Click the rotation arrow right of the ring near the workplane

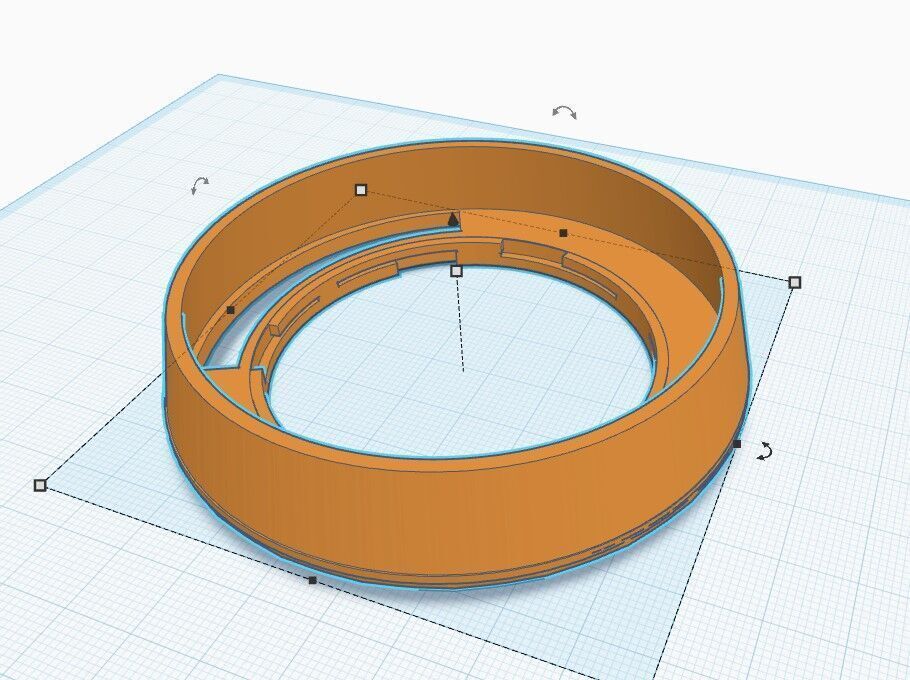pyautogui.click(x=765, y=451)
